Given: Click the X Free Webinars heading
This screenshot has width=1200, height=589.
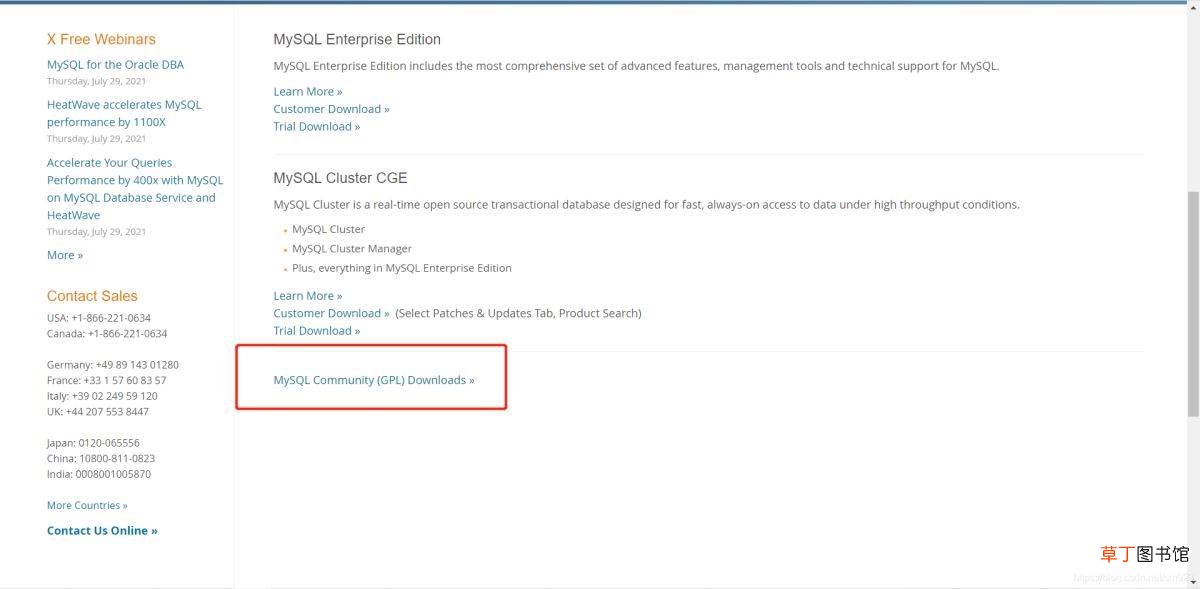Looking at the screenshot, I should click(x=101, y=39).
